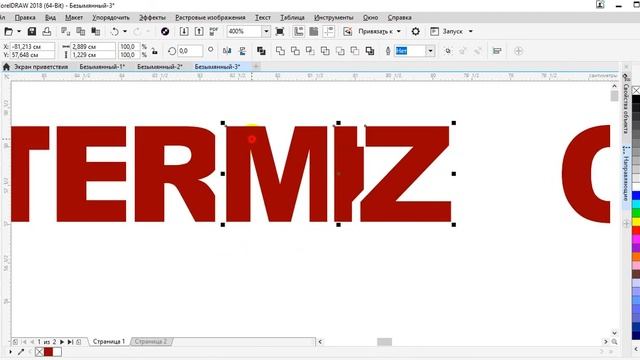Select the Страница 1 page tab

click(x=109, y=342)
